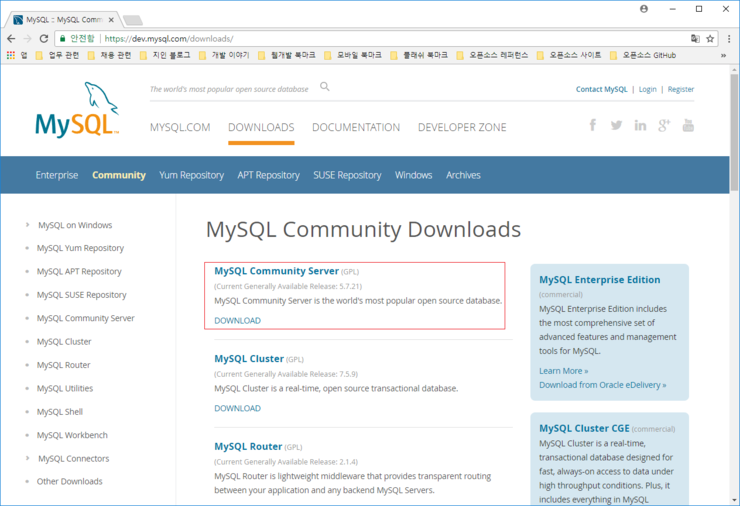This screenshot has width=740, height=506.
Task: Open Chrome three-dot menu
Action: [x=727, y=38]
